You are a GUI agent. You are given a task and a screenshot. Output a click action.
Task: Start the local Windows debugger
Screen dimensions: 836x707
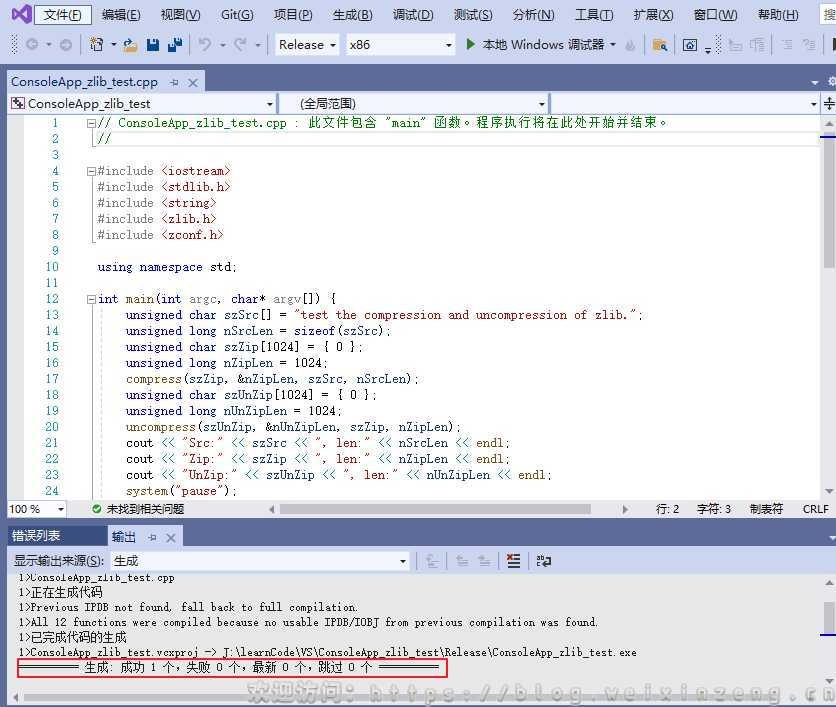click(535, 45)
